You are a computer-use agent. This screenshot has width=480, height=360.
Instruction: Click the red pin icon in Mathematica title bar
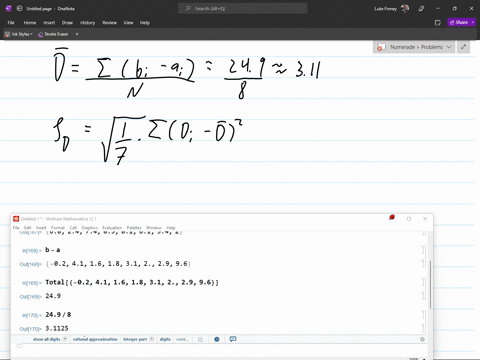pos(392,218)
